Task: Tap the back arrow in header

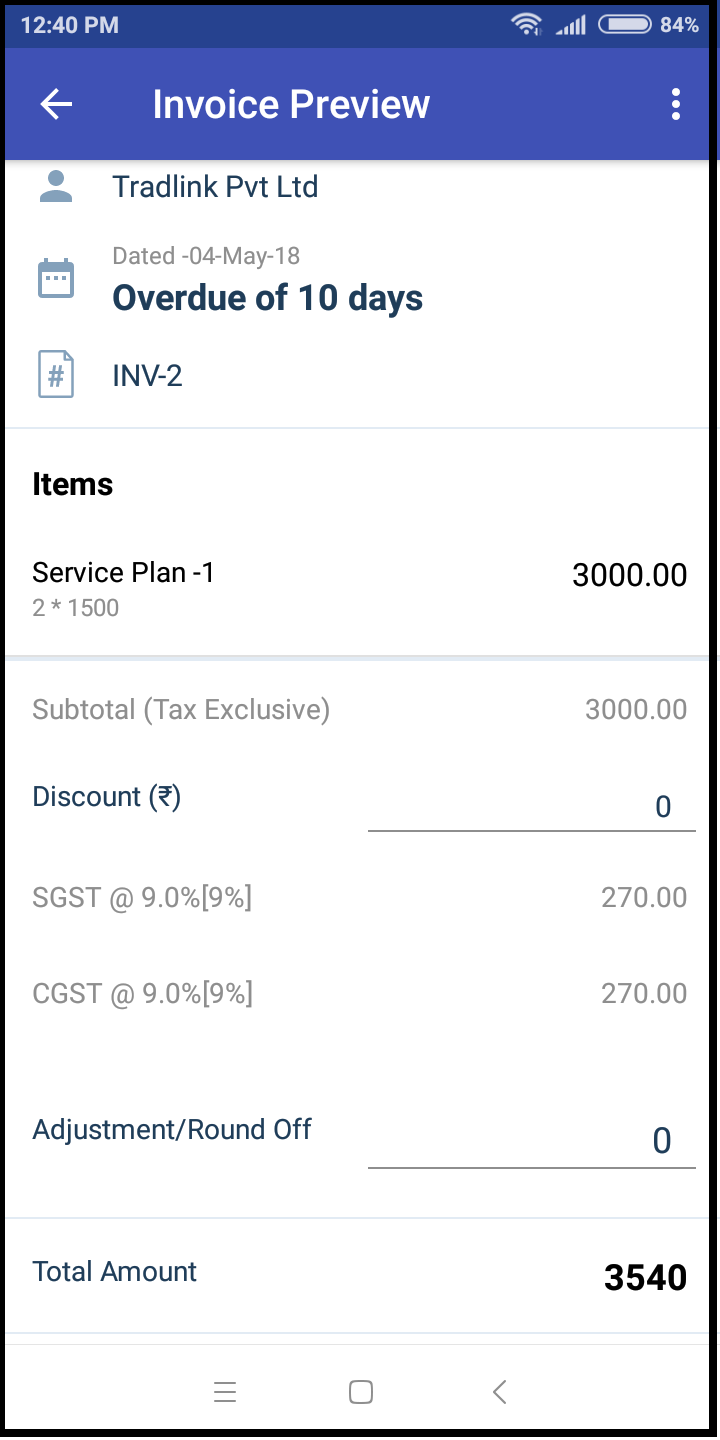Action: point(56,104)
